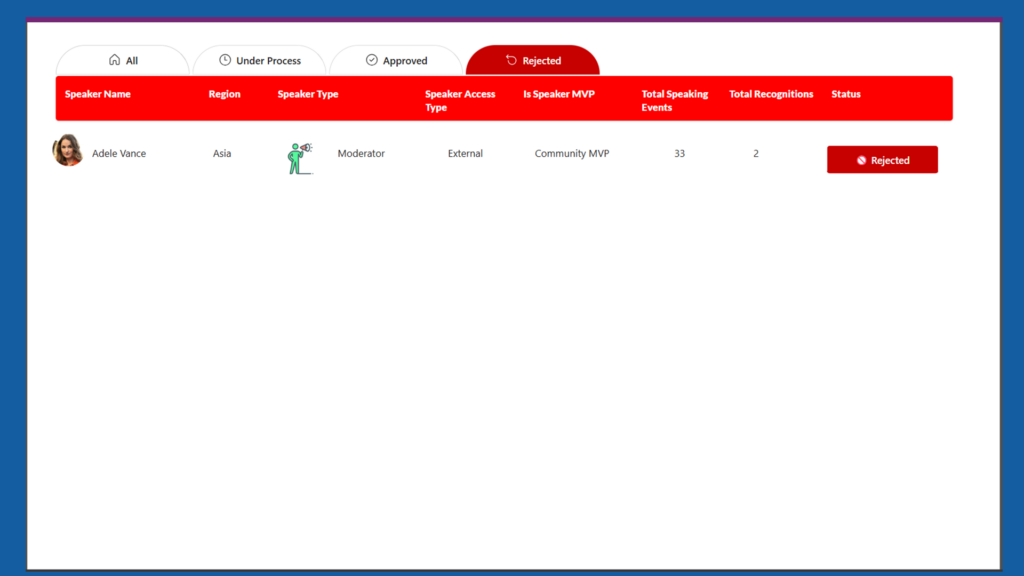Viewport: 1024px width, 576px height.
Task: Click the prohibited icon inside the Rejected status badge
Action: (861, 160)
